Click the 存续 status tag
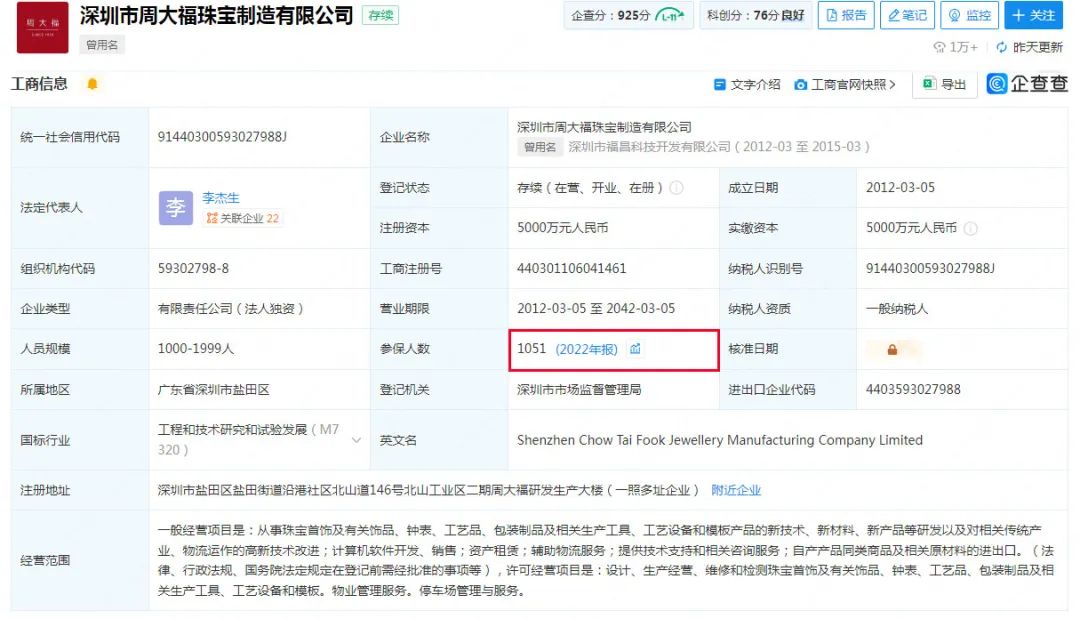 (x=380, y=15)
